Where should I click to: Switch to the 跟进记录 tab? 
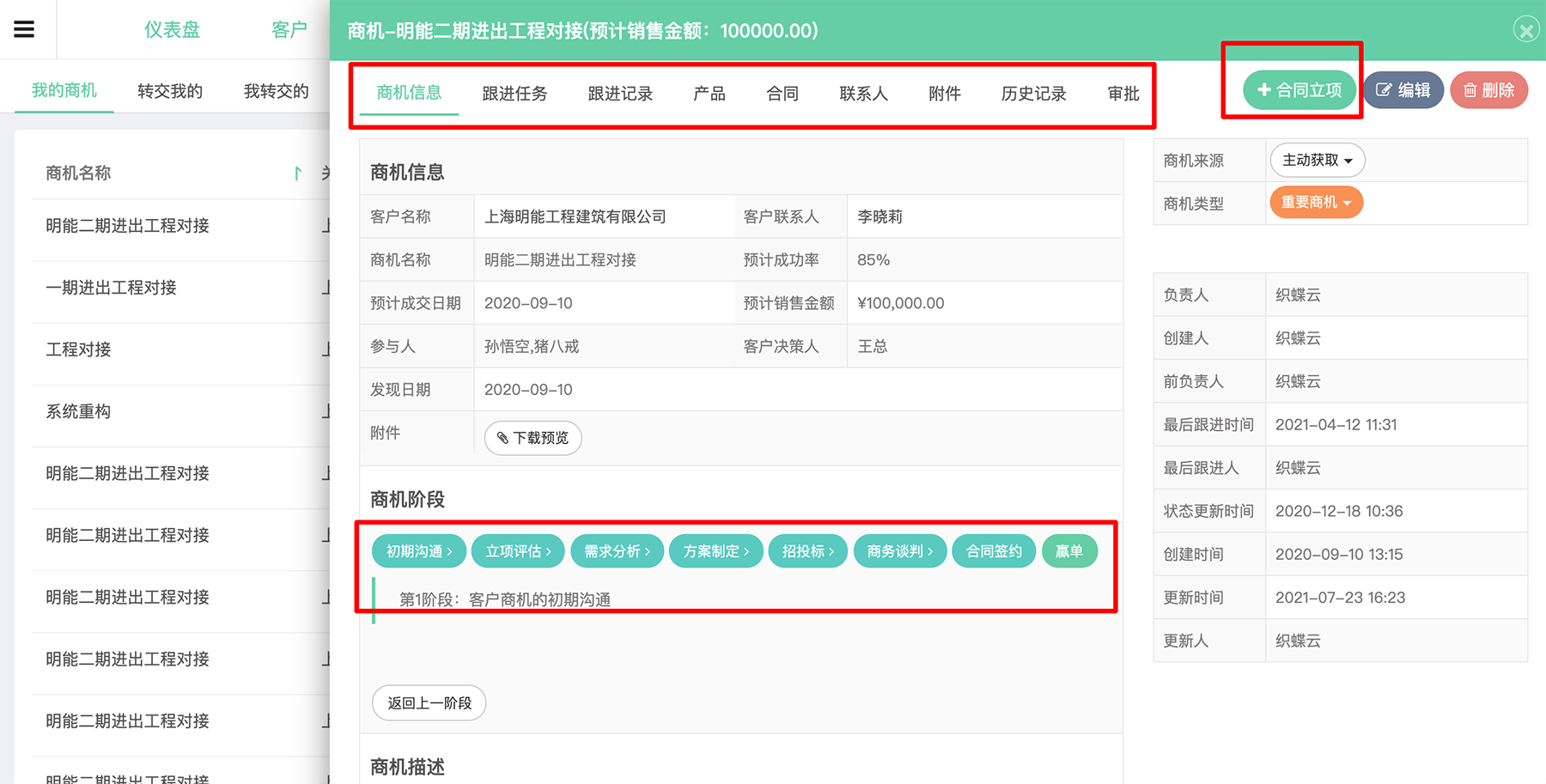[x=620, y=94]
